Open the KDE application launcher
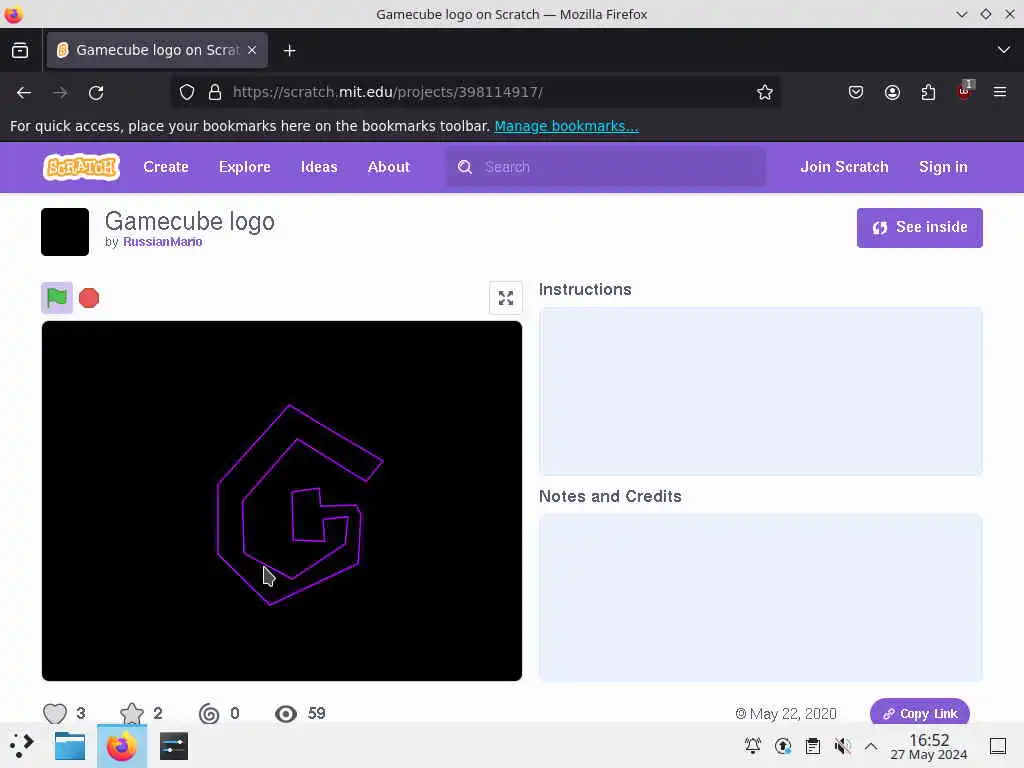Image resolution: width=1024 pixels, height=768 pixels. (x=21, y=746)
